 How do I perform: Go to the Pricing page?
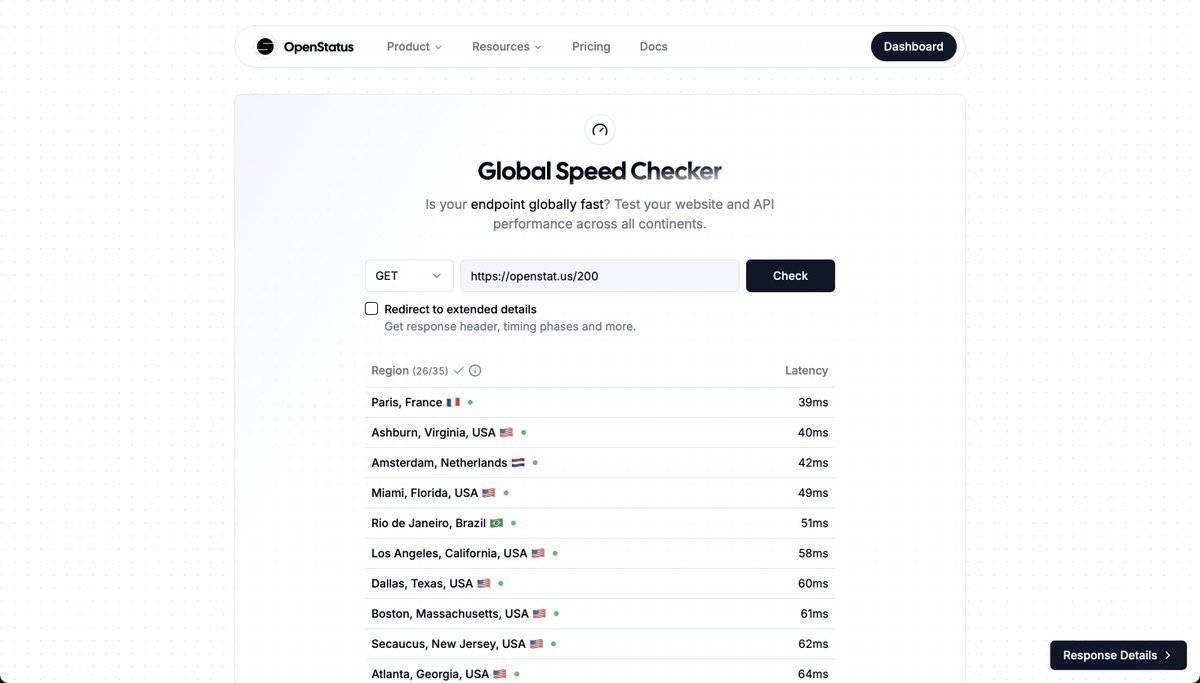pyautogui.click(x=591, y=47)
